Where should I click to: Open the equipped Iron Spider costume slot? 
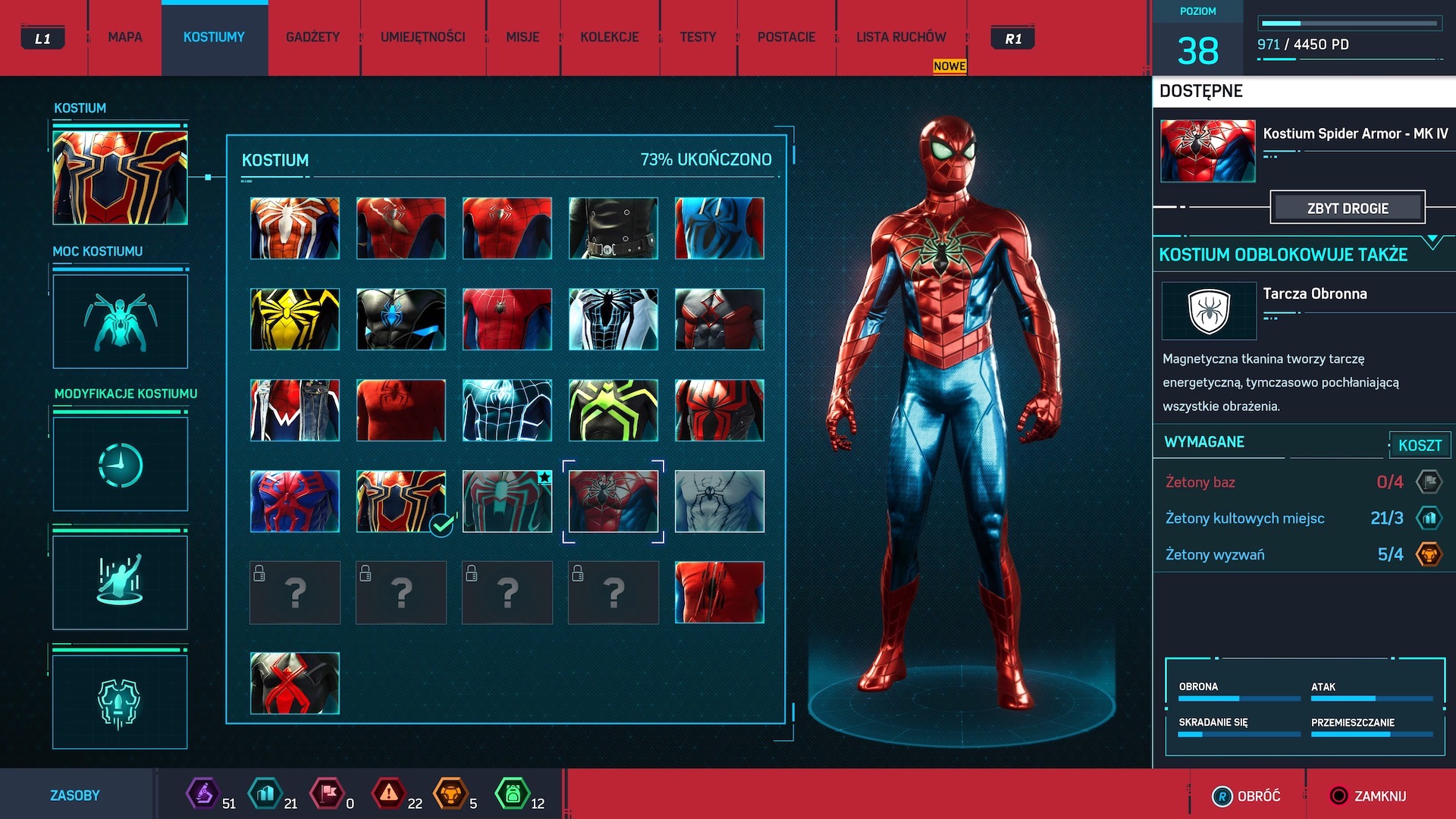[x=120, y=177]
